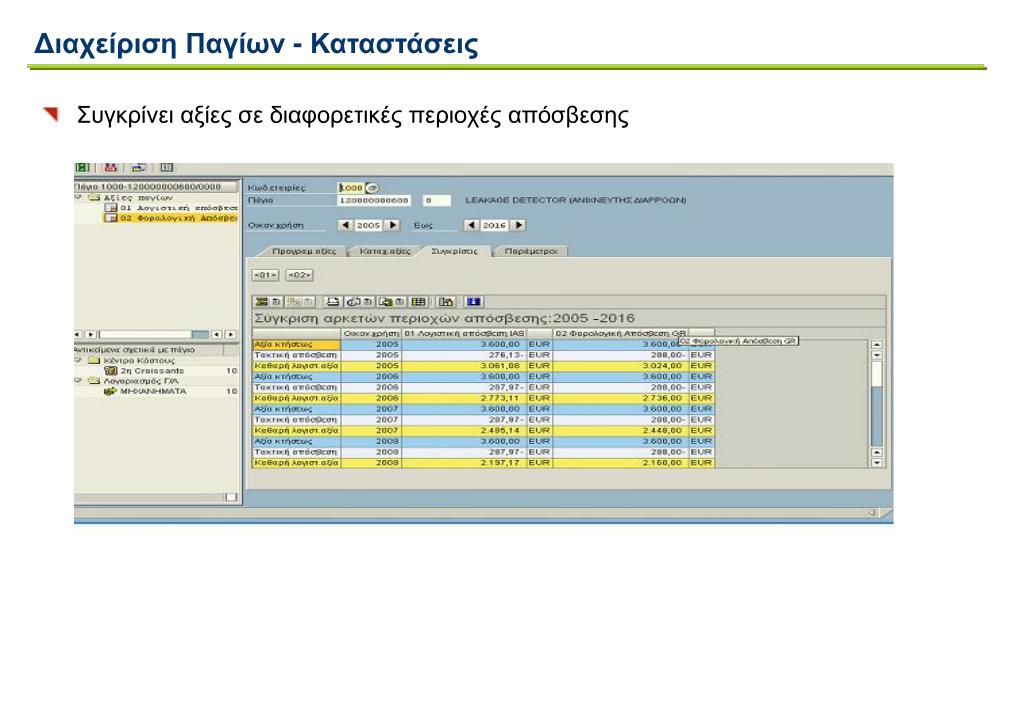The height and width of the screenshot is (708, 1023).
Task: Click the value 2.485,14 cell
Action: pos(465,431)
